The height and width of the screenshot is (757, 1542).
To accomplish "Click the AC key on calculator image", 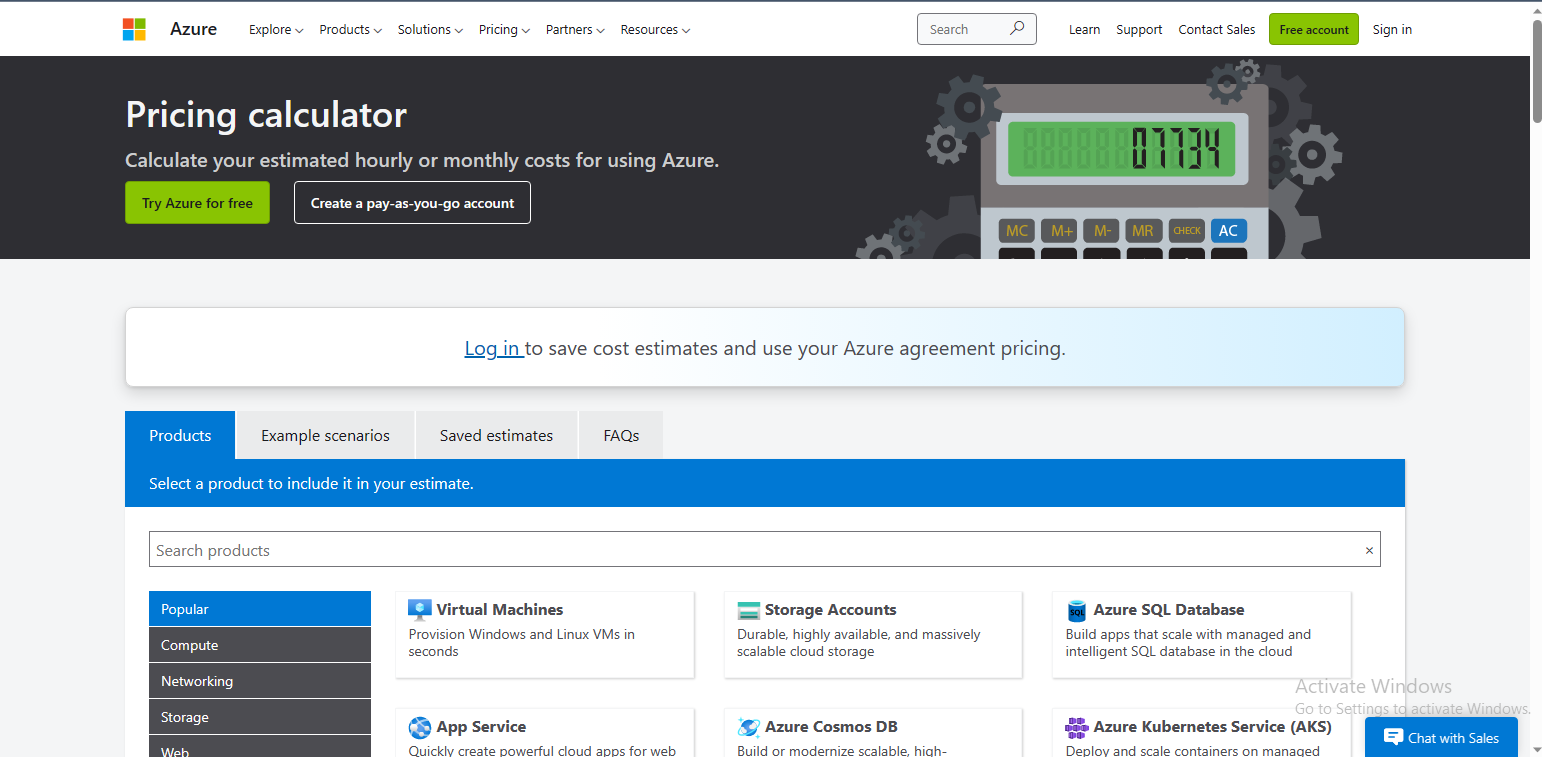I will click(x=1228, y=231).
